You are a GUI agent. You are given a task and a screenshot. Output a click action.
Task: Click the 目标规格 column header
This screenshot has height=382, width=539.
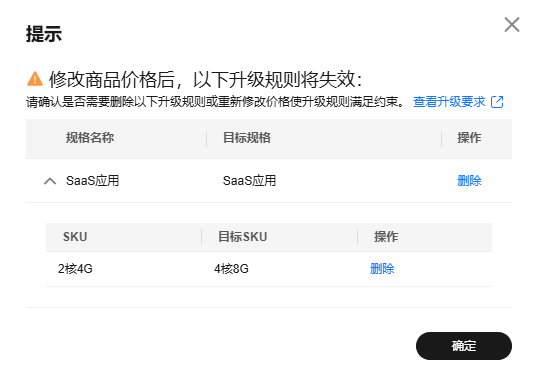[x=247, y=138]
